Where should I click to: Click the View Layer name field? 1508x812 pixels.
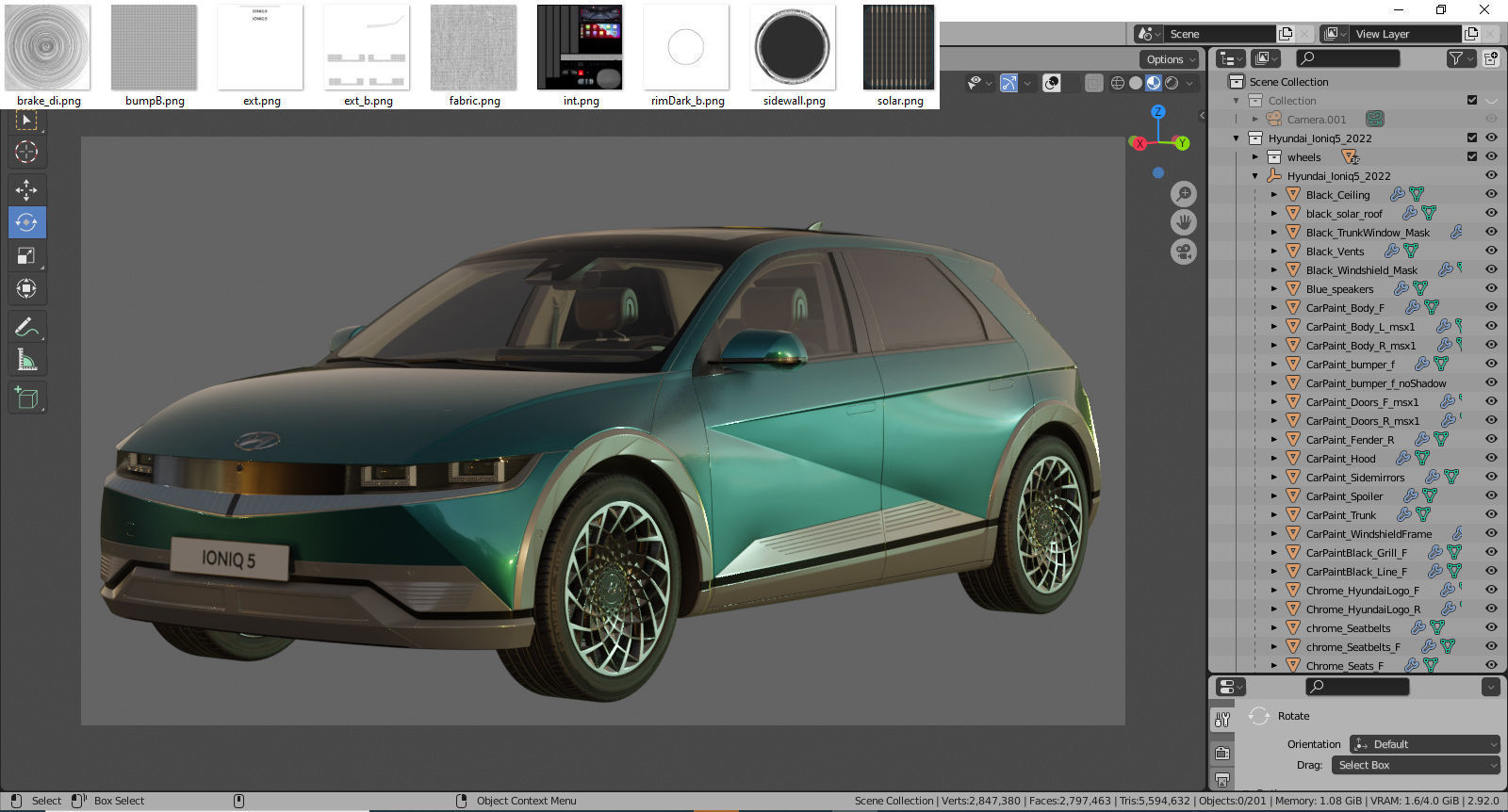(1407, 34)
